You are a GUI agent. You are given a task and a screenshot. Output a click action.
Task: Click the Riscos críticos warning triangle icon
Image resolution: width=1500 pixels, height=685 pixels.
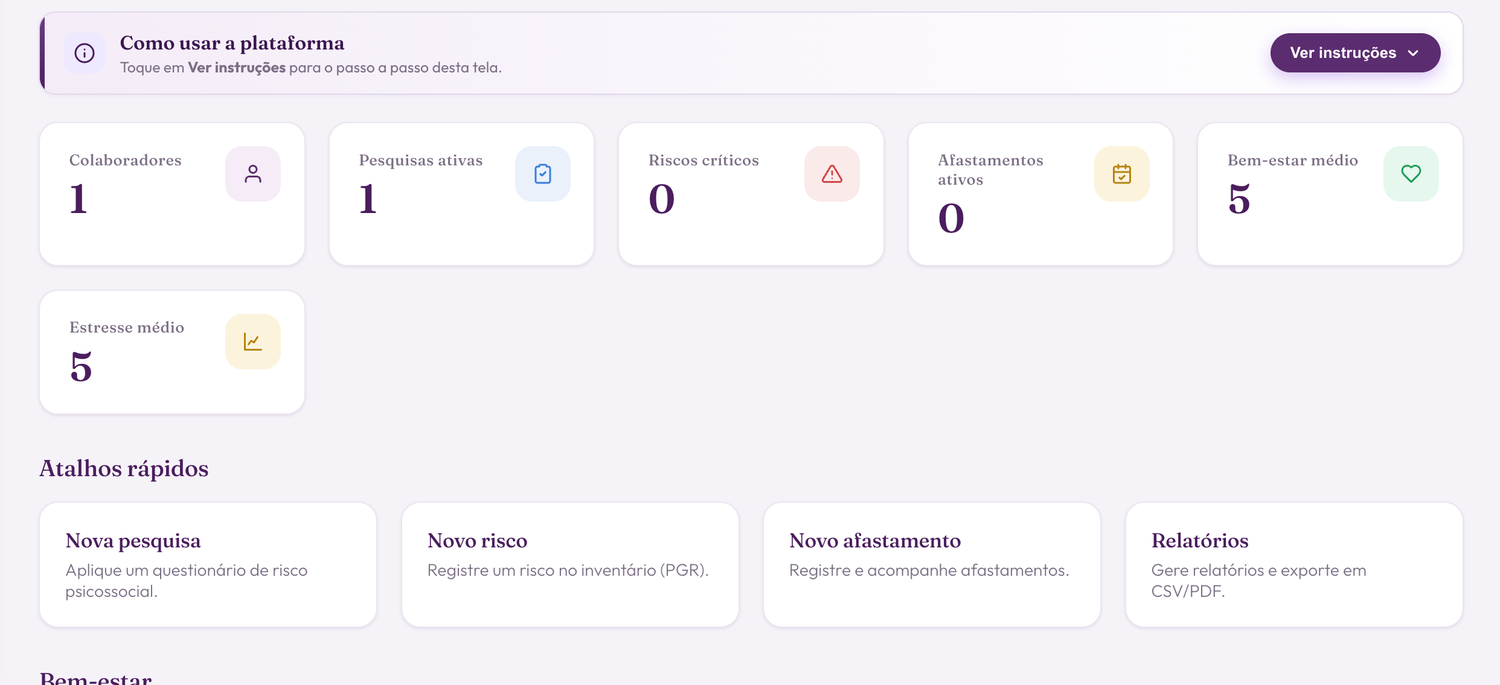pos(832,174)
